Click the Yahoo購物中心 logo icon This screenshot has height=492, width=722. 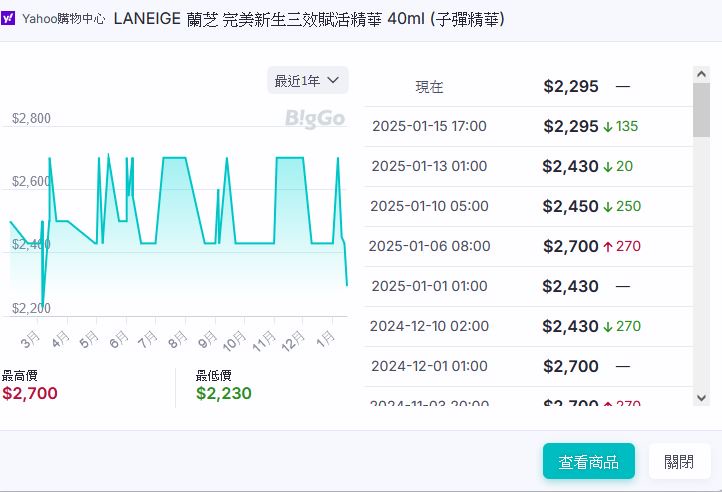click(9, 19)
